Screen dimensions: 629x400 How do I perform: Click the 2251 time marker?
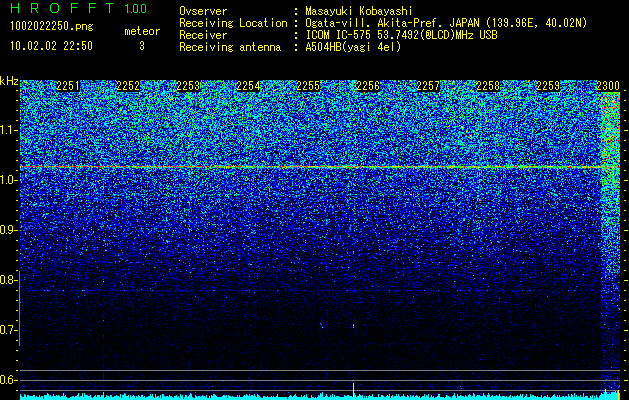point(68,86)
